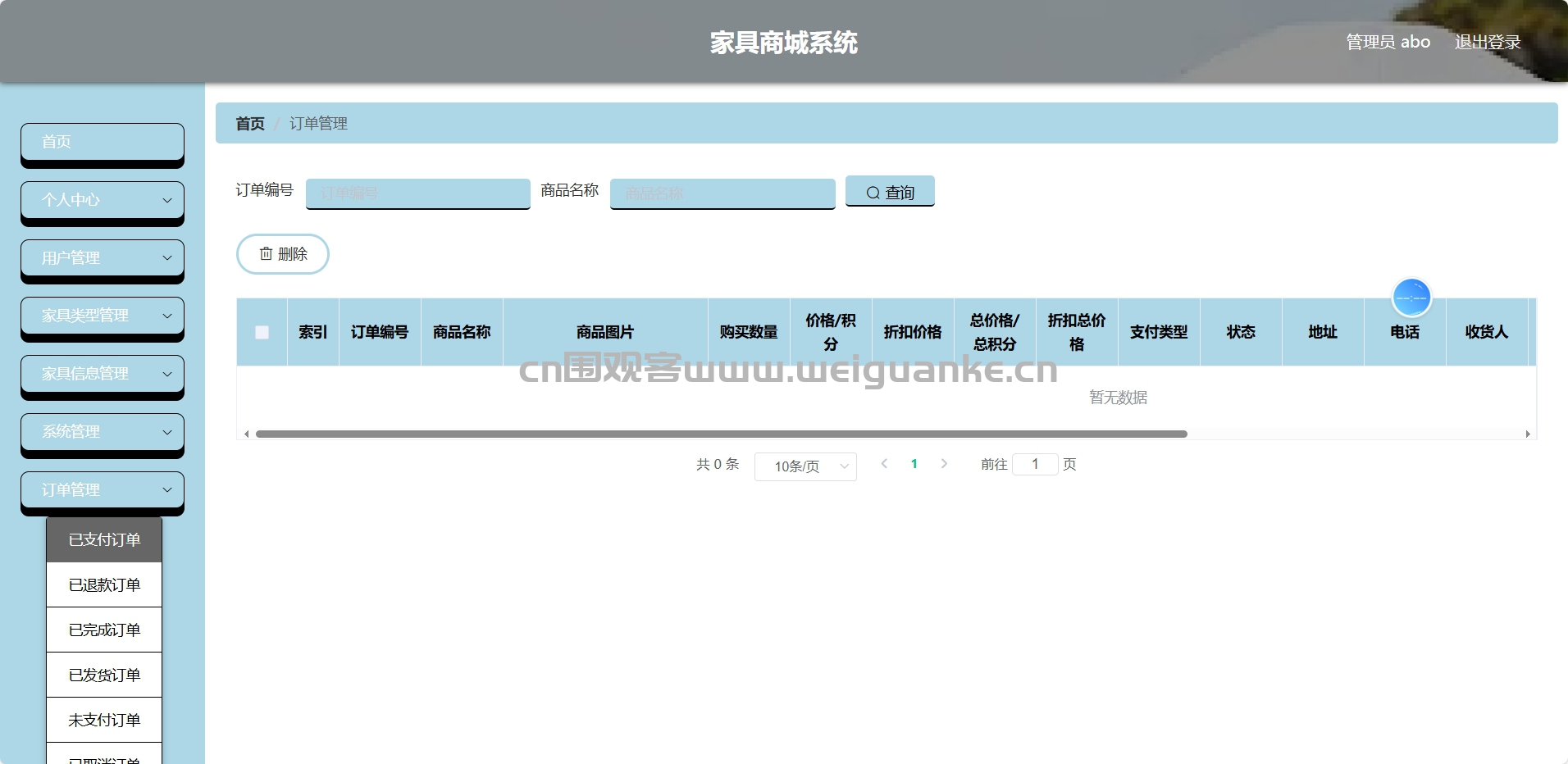Viewport: 1568px width, 764px height.
Task: Focus the 商品名称 input field
Action: pyautogui.click(x=722, y=193)
